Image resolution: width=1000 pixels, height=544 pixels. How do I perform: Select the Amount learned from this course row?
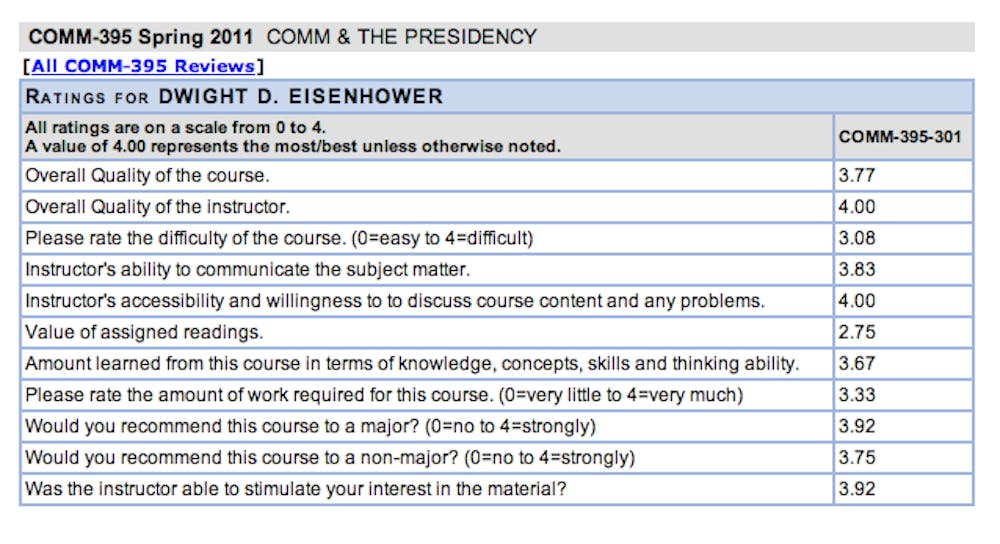412,364
